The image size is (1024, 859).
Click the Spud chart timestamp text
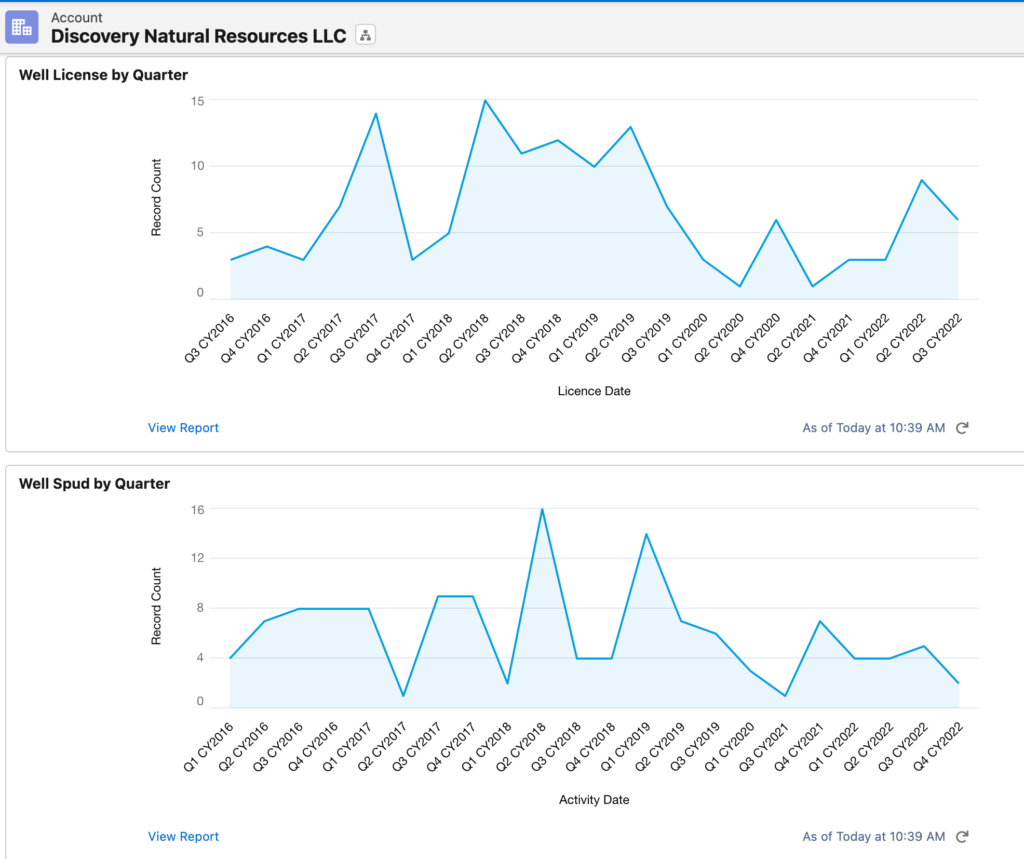(x=874, y=837)
